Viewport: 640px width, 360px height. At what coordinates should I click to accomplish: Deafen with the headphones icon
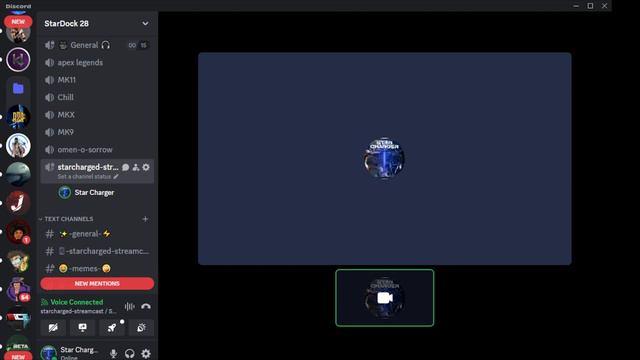[x=129, y=353]
